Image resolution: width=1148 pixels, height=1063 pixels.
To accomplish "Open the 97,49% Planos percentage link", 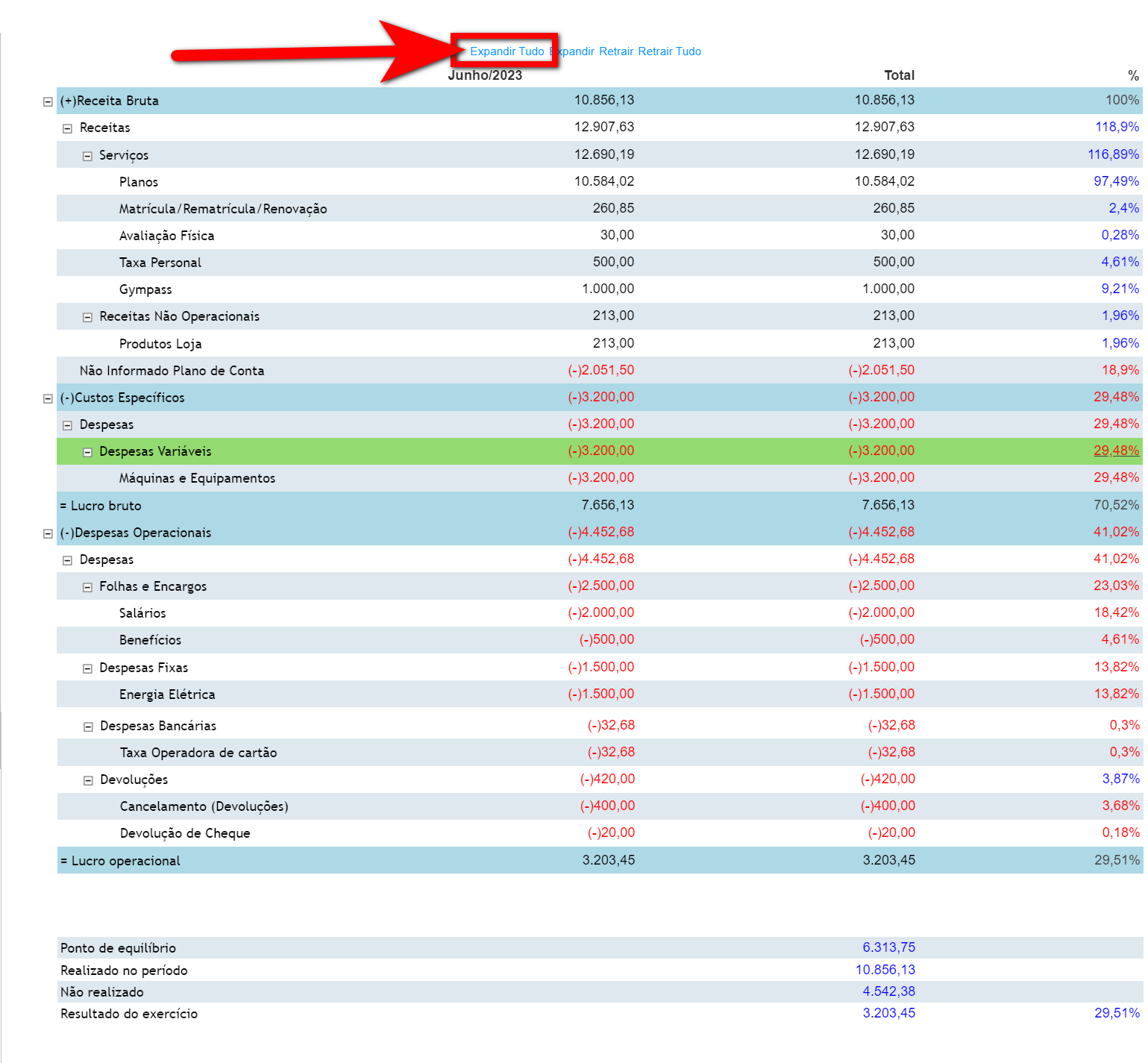I will (1116, 181).
